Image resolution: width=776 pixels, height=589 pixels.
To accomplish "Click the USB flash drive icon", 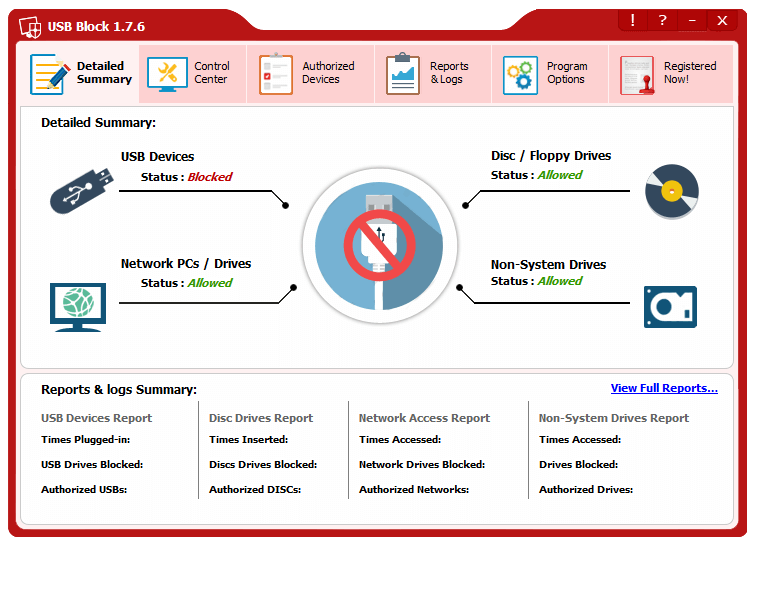I will click(82, 191).
